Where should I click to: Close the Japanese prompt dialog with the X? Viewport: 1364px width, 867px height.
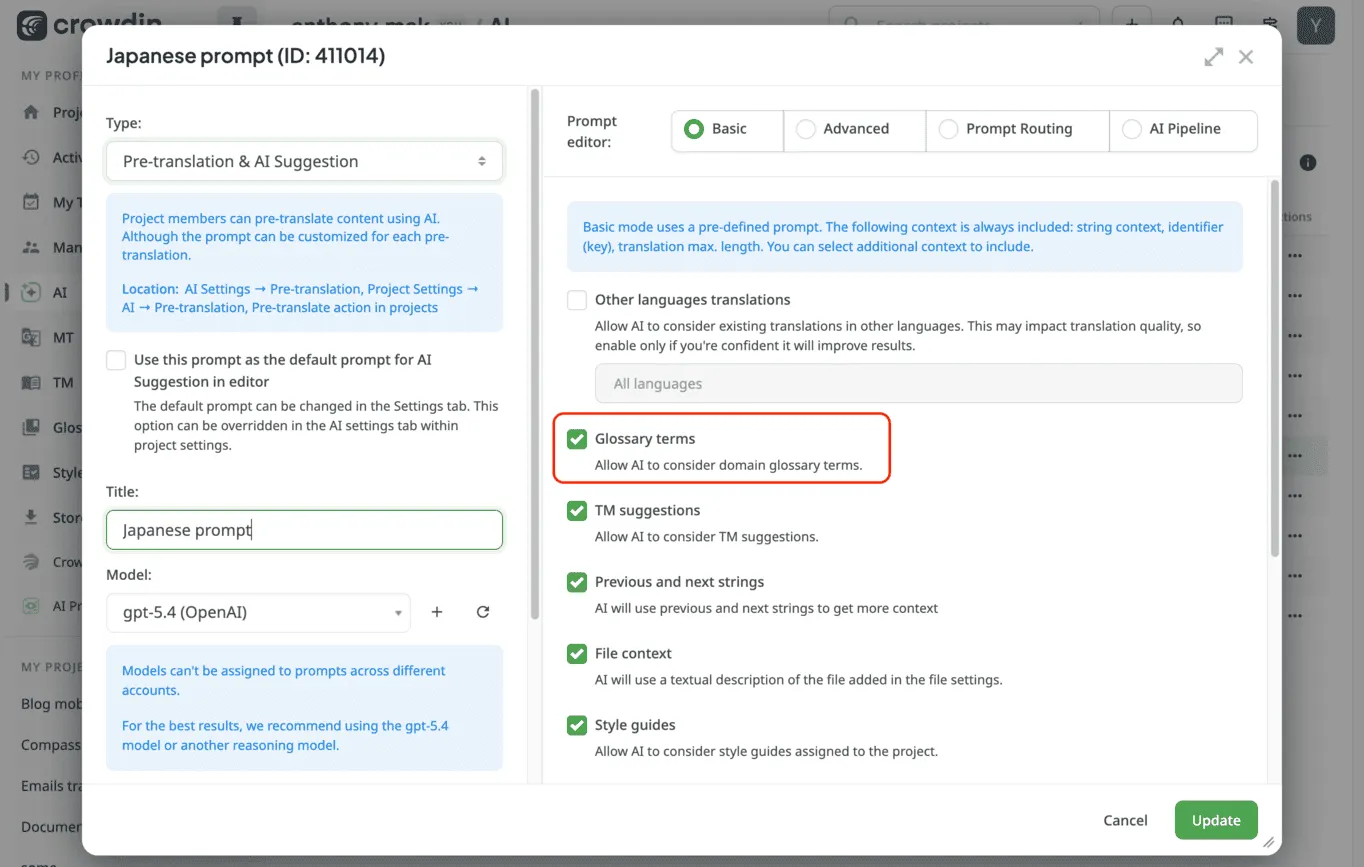click(x=1246, y=57)
